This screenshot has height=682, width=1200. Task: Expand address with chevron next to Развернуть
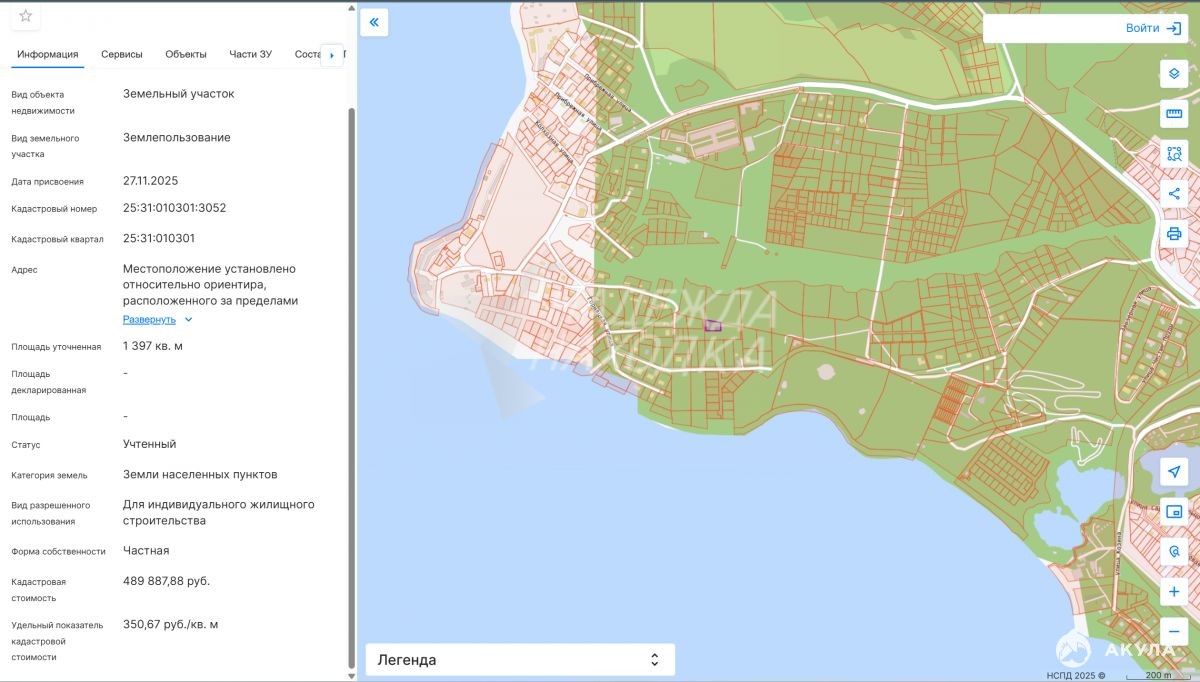click(x=188, y=320)
